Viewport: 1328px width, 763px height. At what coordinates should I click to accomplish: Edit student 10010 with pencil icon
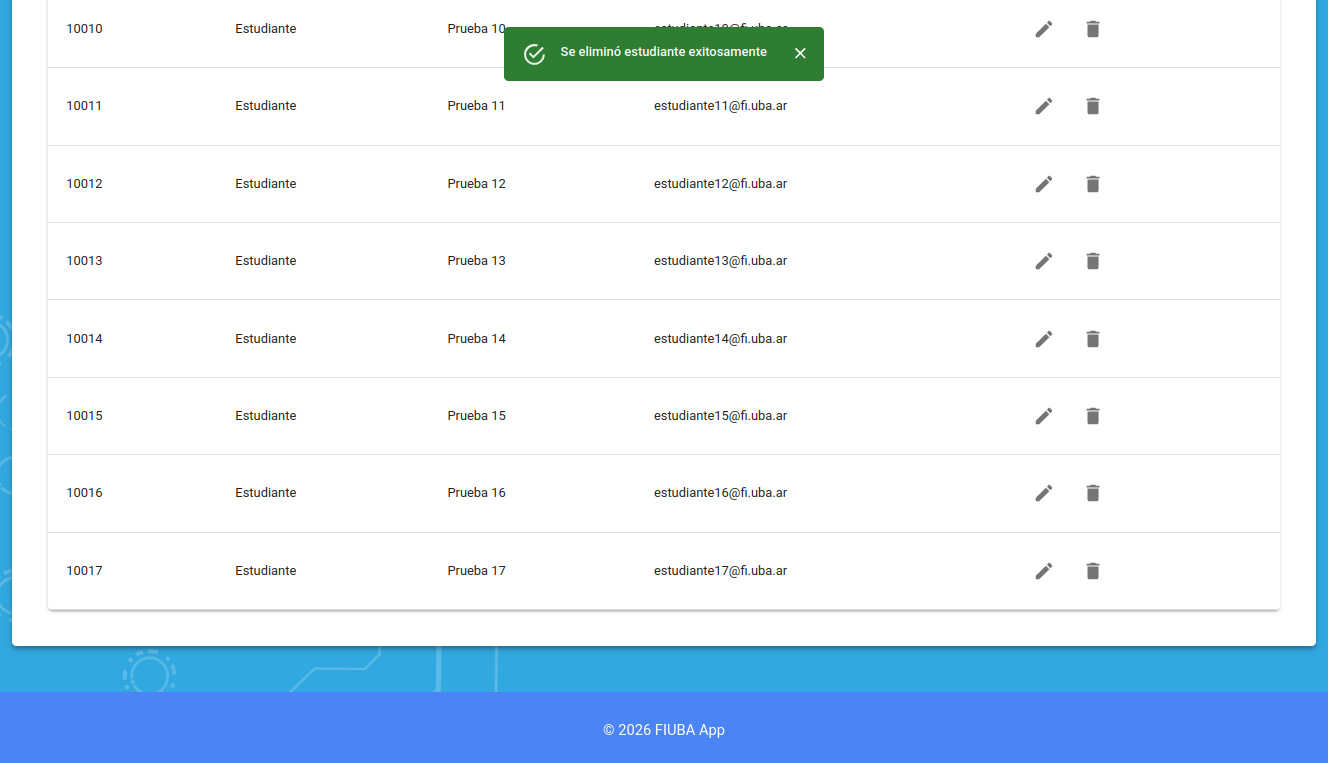[x=1043, y=29]
